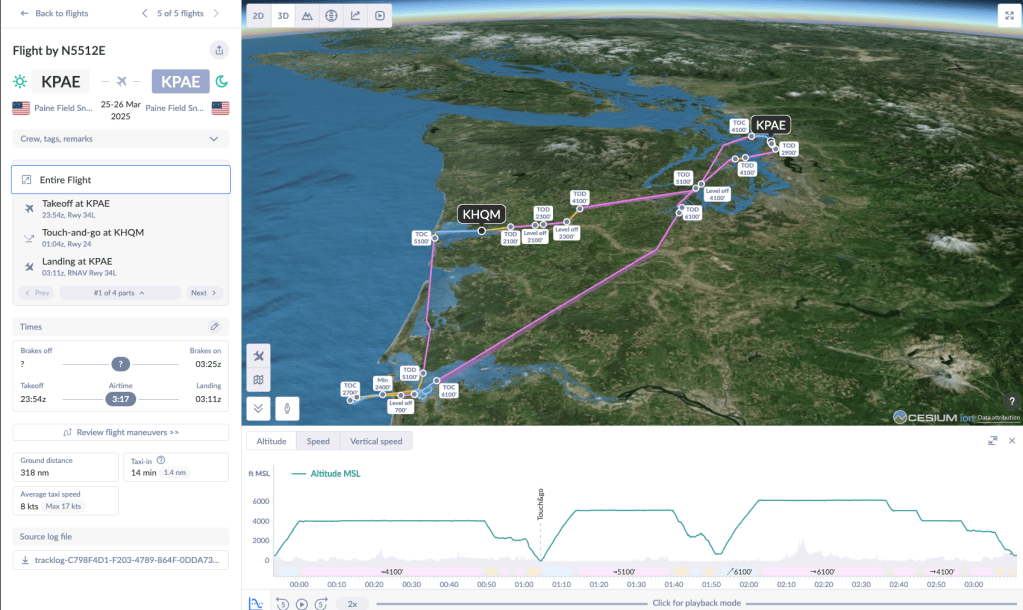Screen dimensions: 1023x610
Task: Expand Crew, tags, remarks section
Action: click(x=120, y=139)
